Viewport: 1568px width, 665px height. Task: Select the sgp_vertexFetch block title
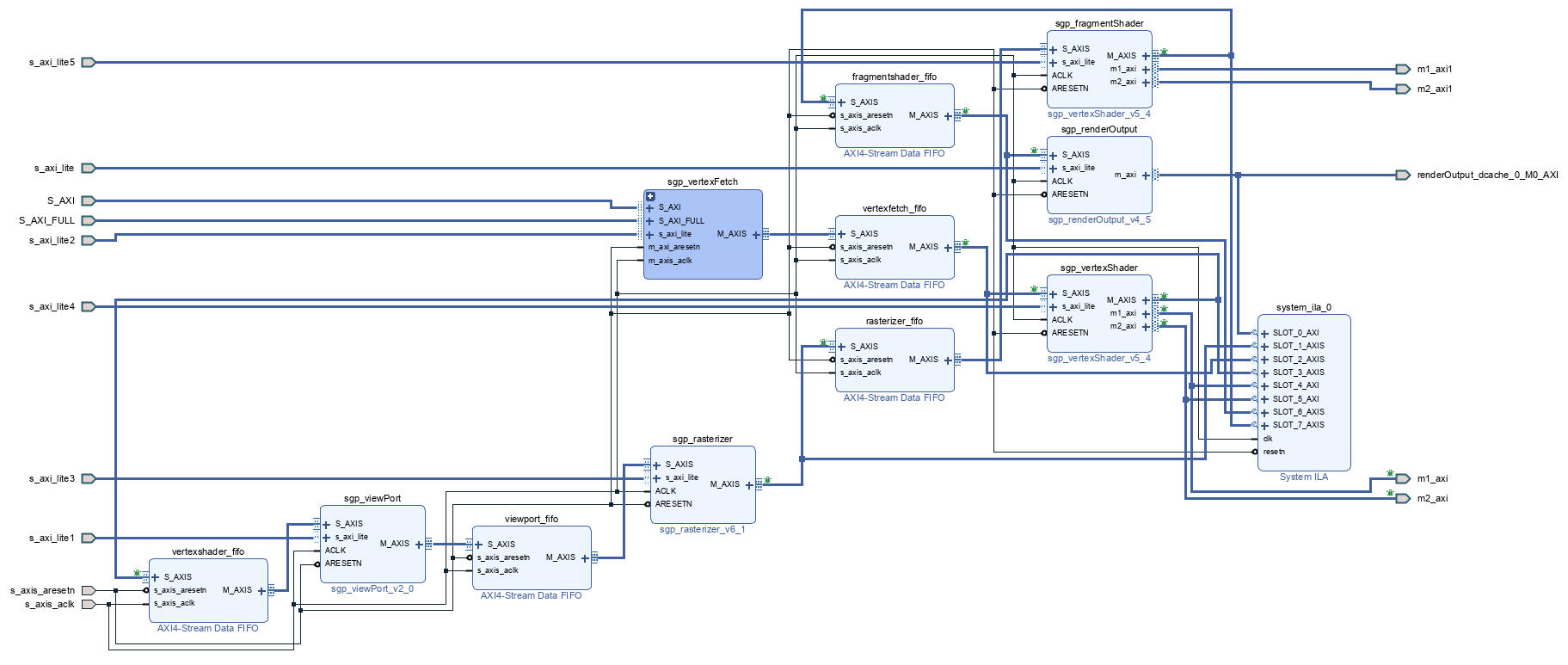(x=702, y=182)
